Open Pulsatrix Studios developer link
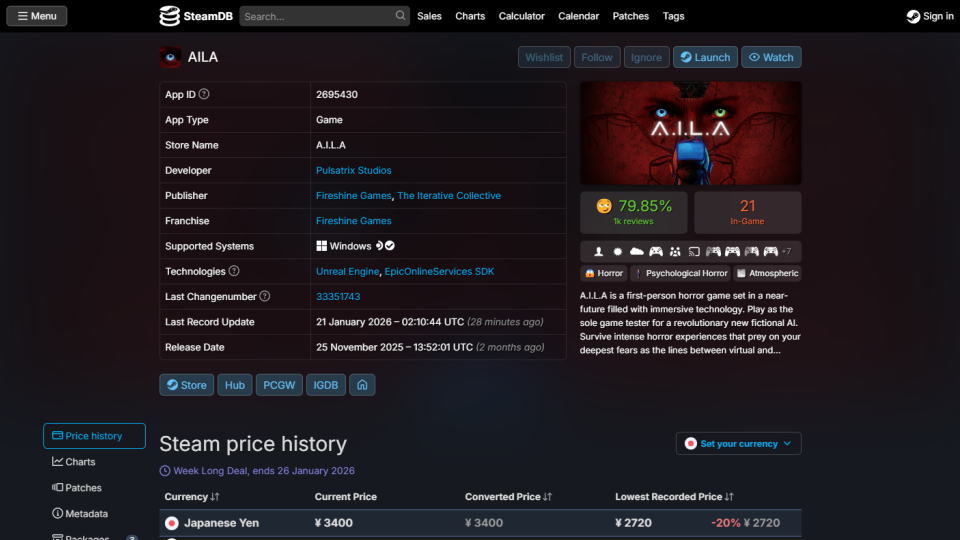Screen dimensions: 960x540 (x=353, y=170)
